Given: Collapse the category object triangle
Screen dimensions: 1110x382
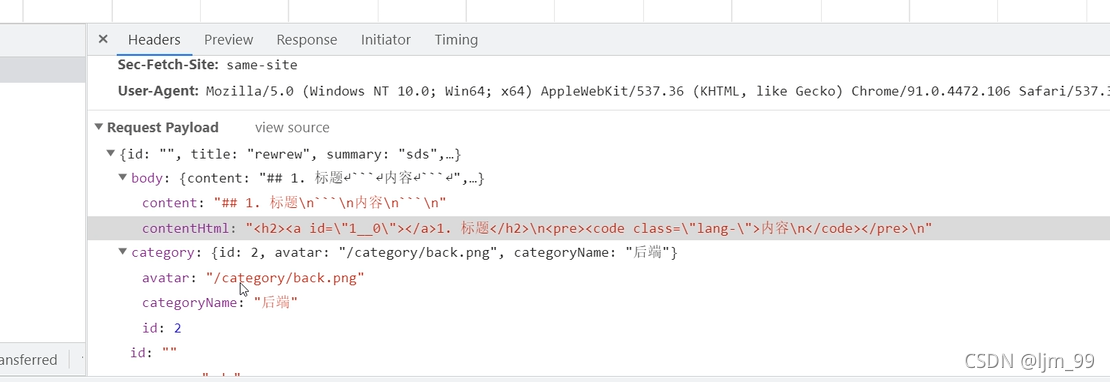Looking at the screenshot, I should click(123, 252).
